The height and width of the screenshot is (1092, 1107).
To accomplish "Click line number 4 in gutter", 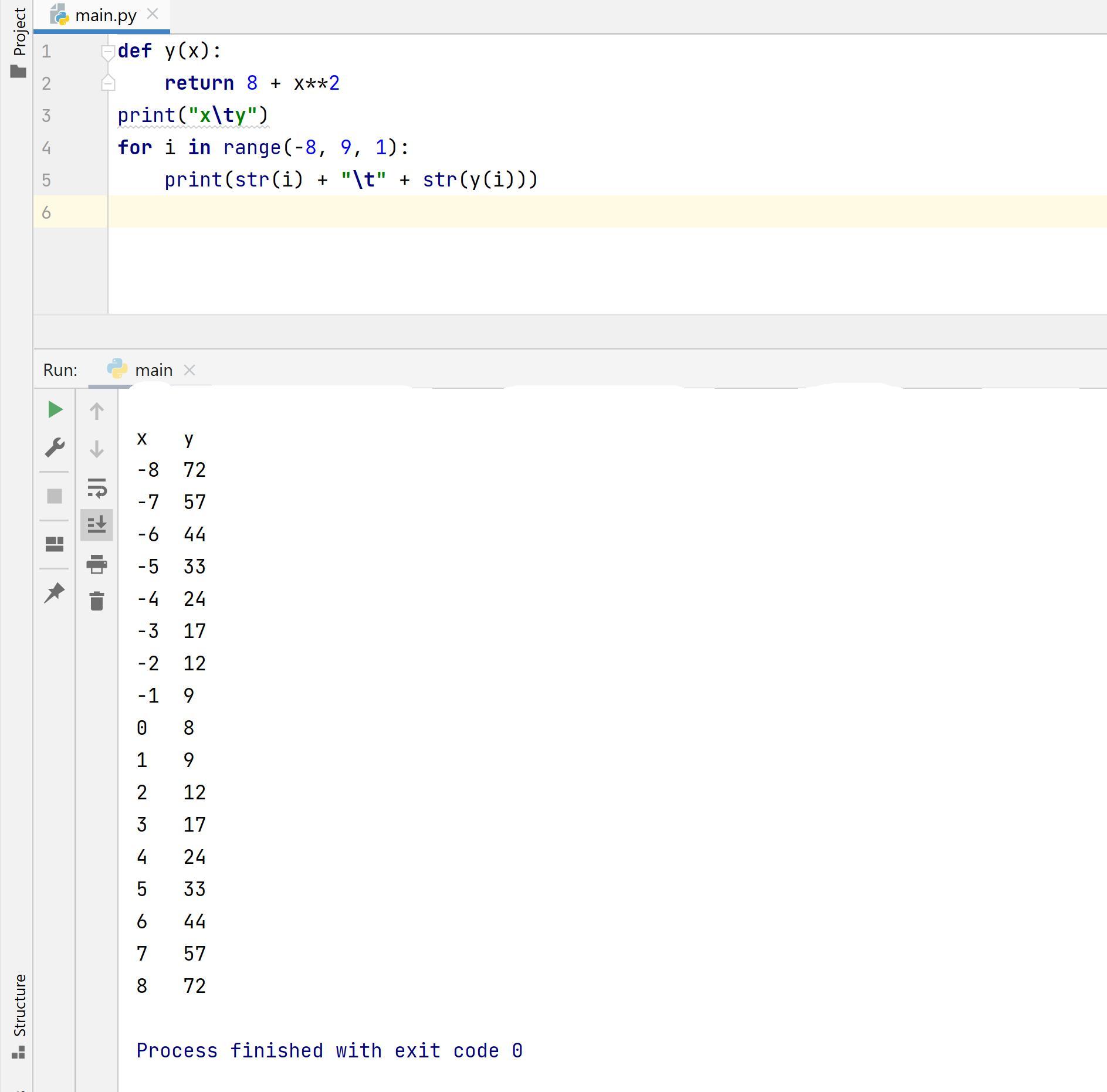I will click(46, 148).
